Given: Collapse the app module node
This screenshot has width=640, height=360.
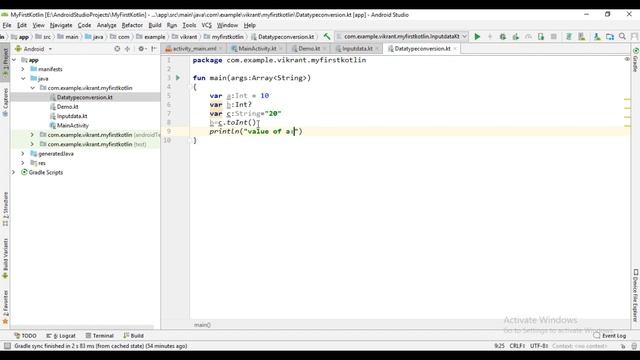Looking at the screenshot, I should (14, 60).
